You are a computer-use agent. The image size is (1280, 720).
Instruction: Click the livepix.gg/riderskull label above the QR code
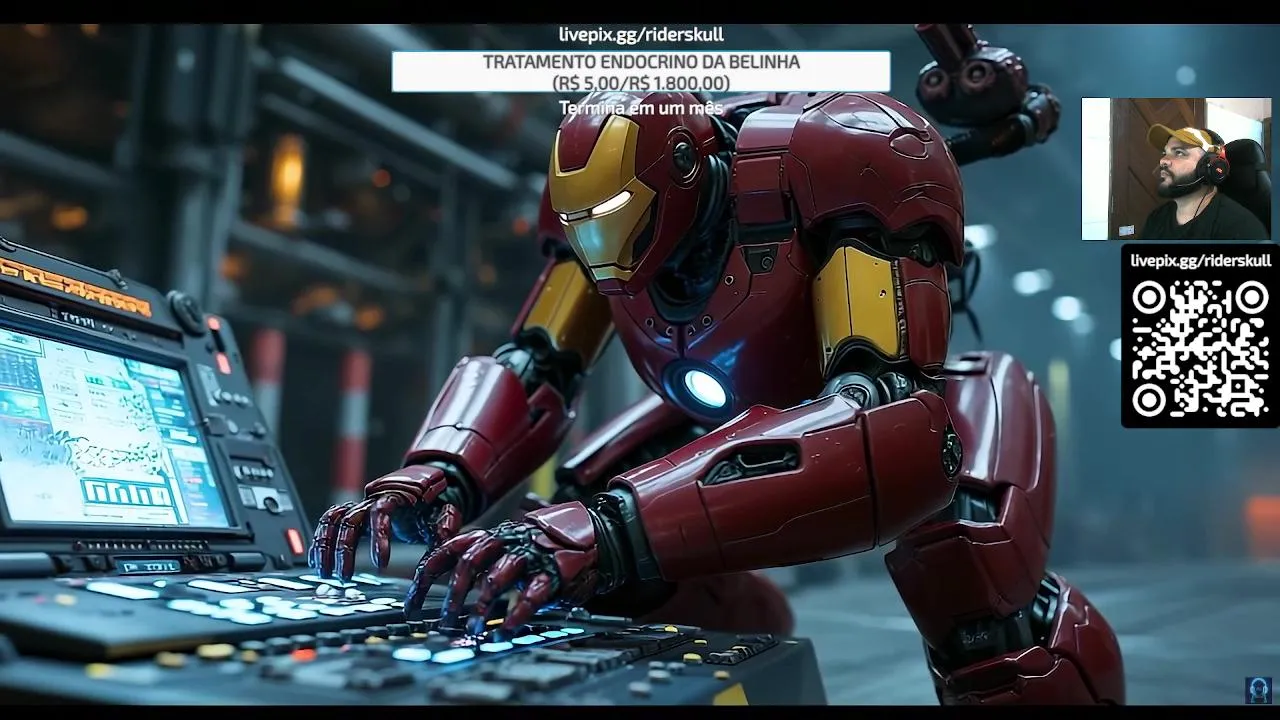[x=1201, y=260]
